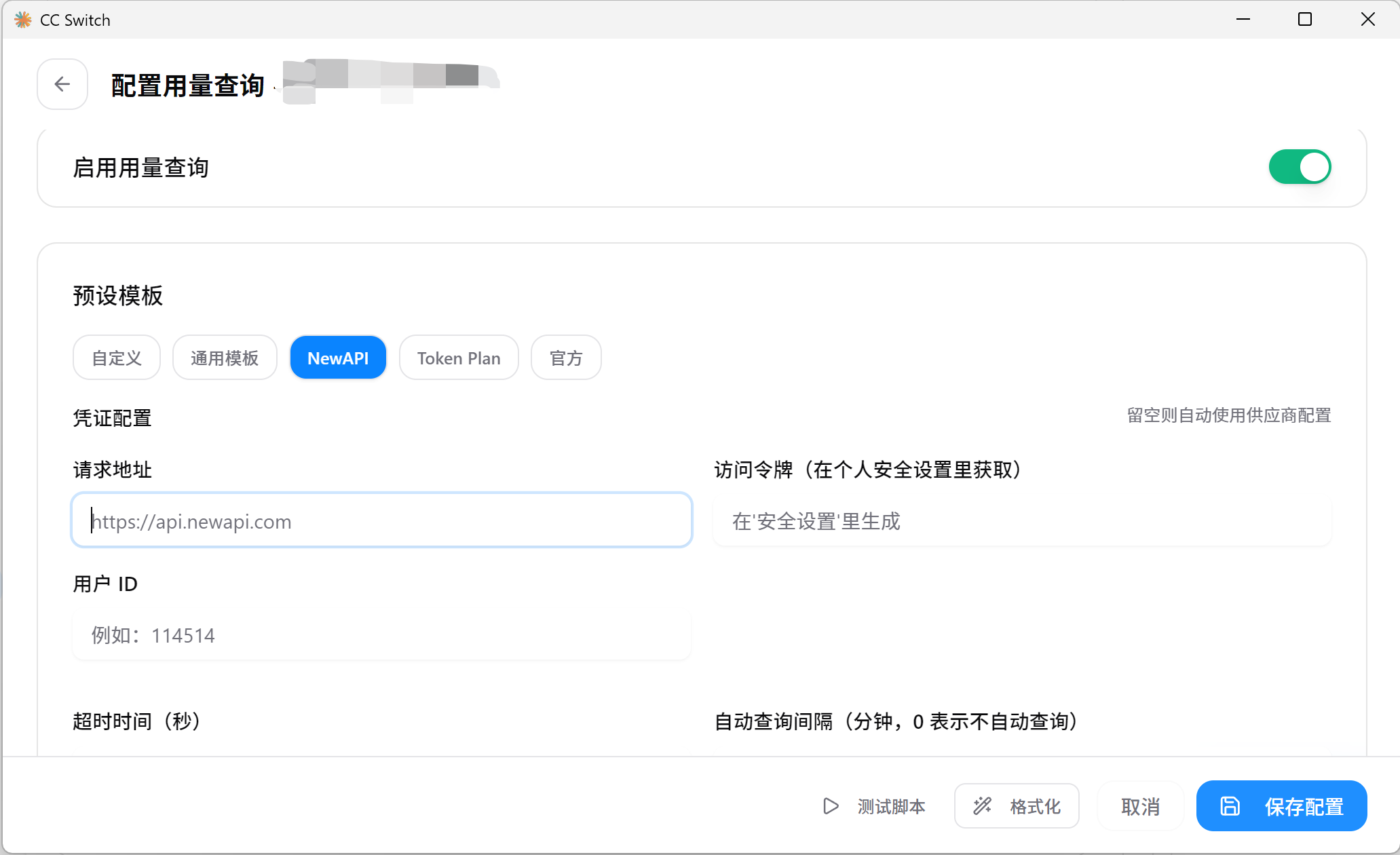Image resolution: width=1400 pixels, height=855 pixels.
Task: Click the play icon beside 测试脚本
Action: [x=831, y=806]
